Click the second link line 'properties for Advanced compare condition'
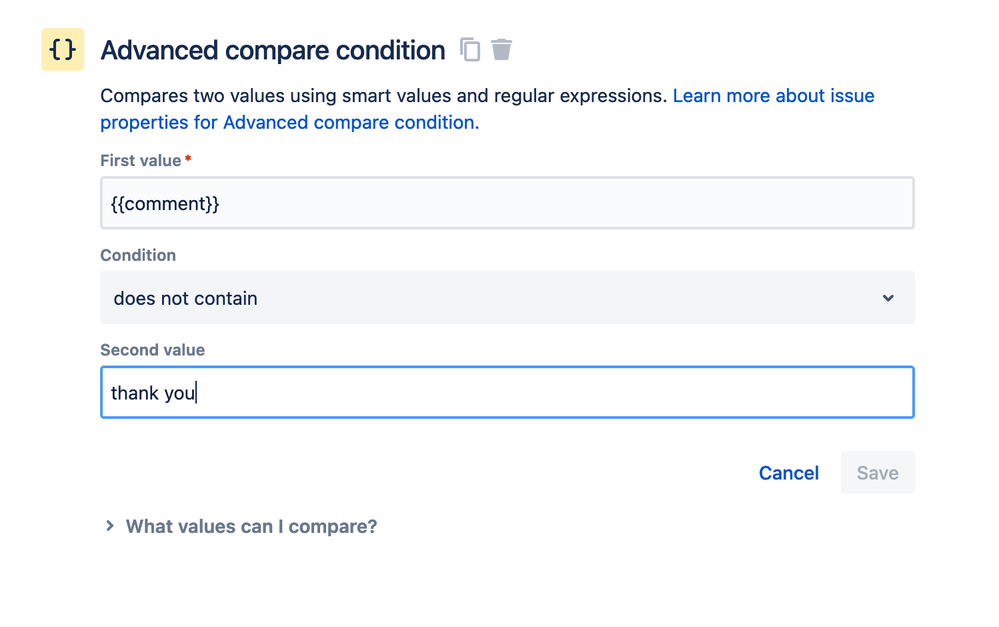The image size is (999, 627). click(x=289, y=122)
